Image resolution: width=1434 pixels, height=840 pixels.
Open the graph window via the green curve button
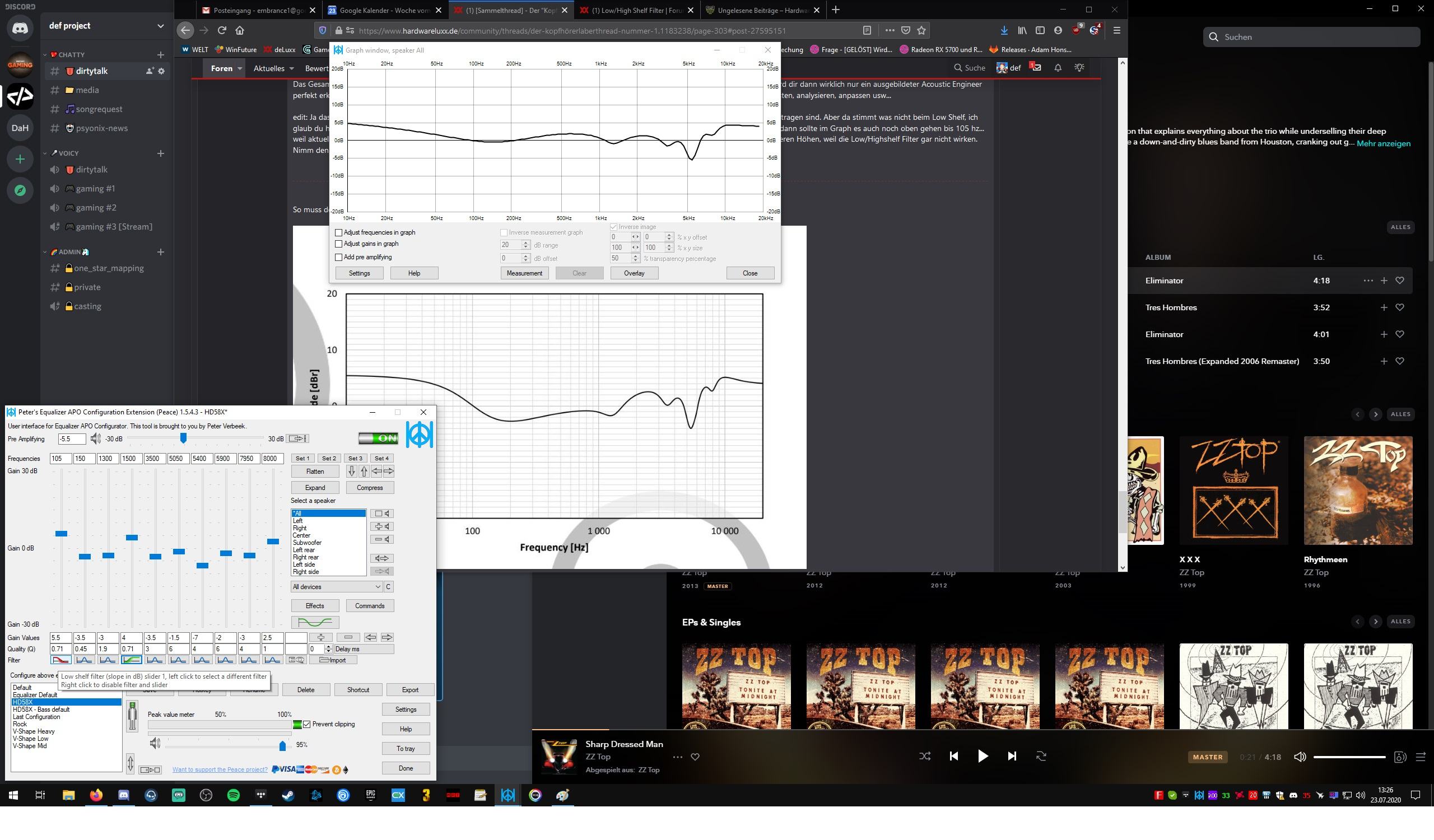[315, 622]
